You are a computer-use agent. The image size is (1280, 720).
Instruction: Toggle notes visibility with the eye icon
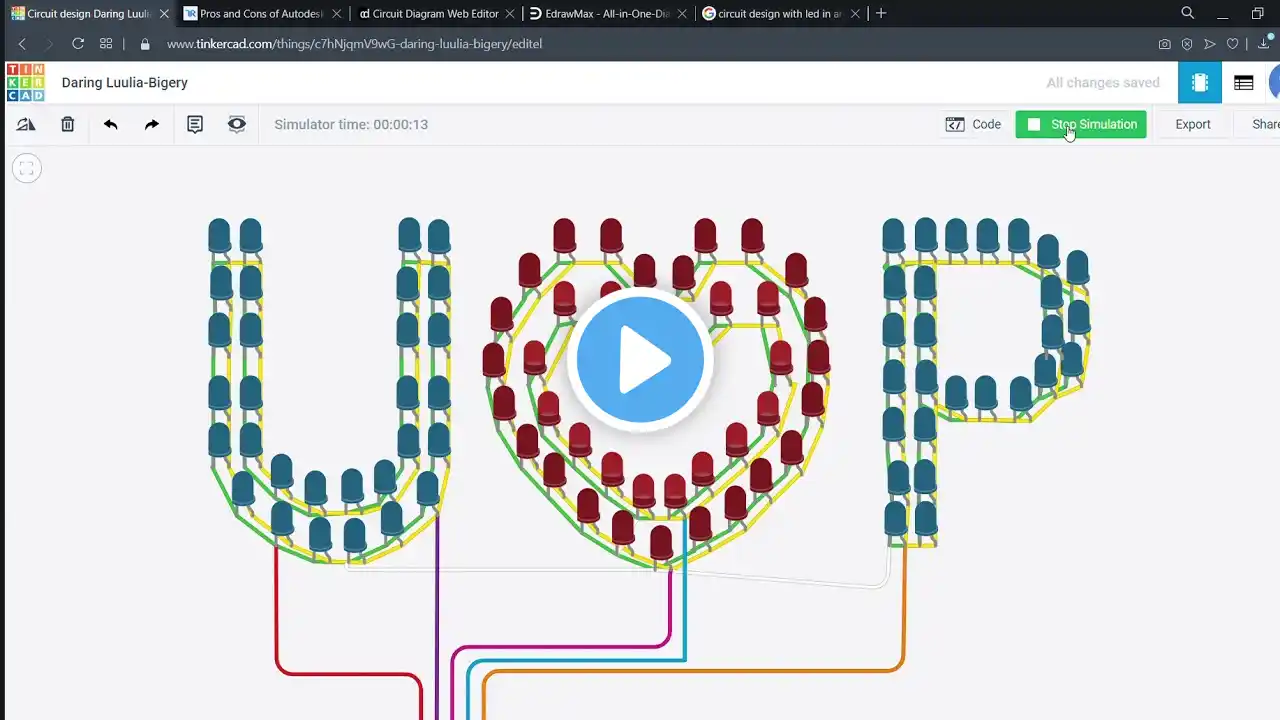coord(237,124)
